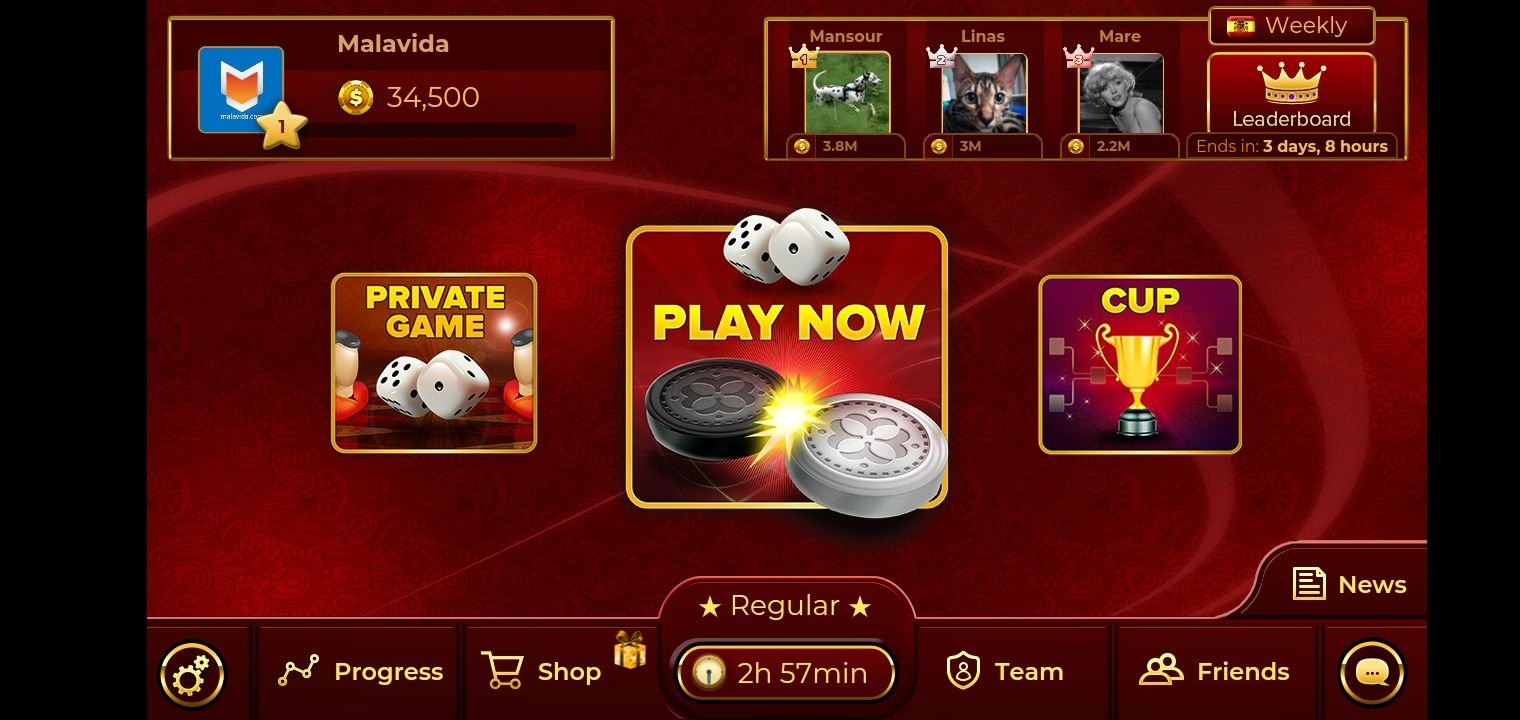View top-ranked player Mansour's photo
Viewport: 1520px width, 720px height.
tap(847, 93)
